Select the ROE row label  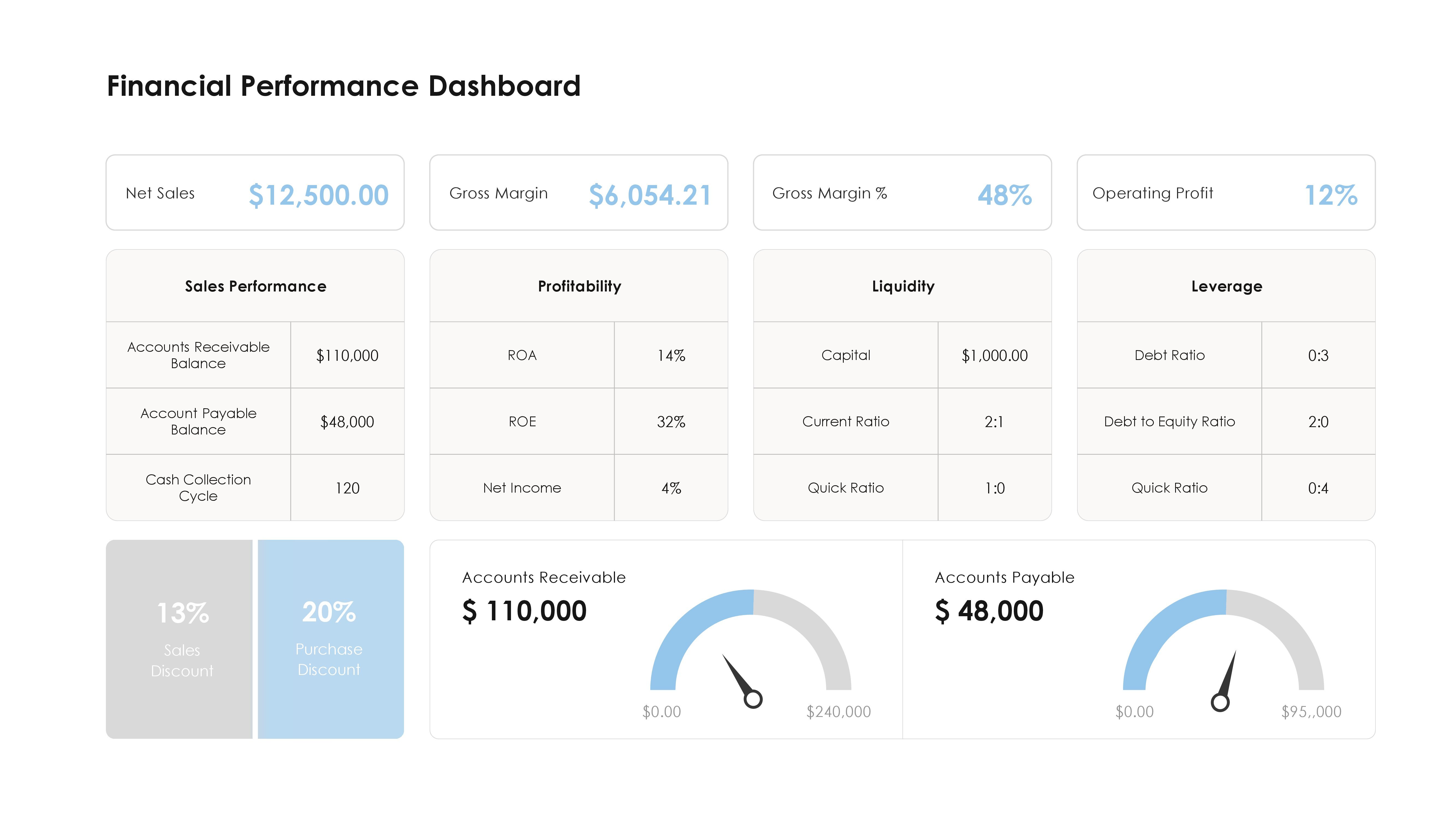pos(522,422)
